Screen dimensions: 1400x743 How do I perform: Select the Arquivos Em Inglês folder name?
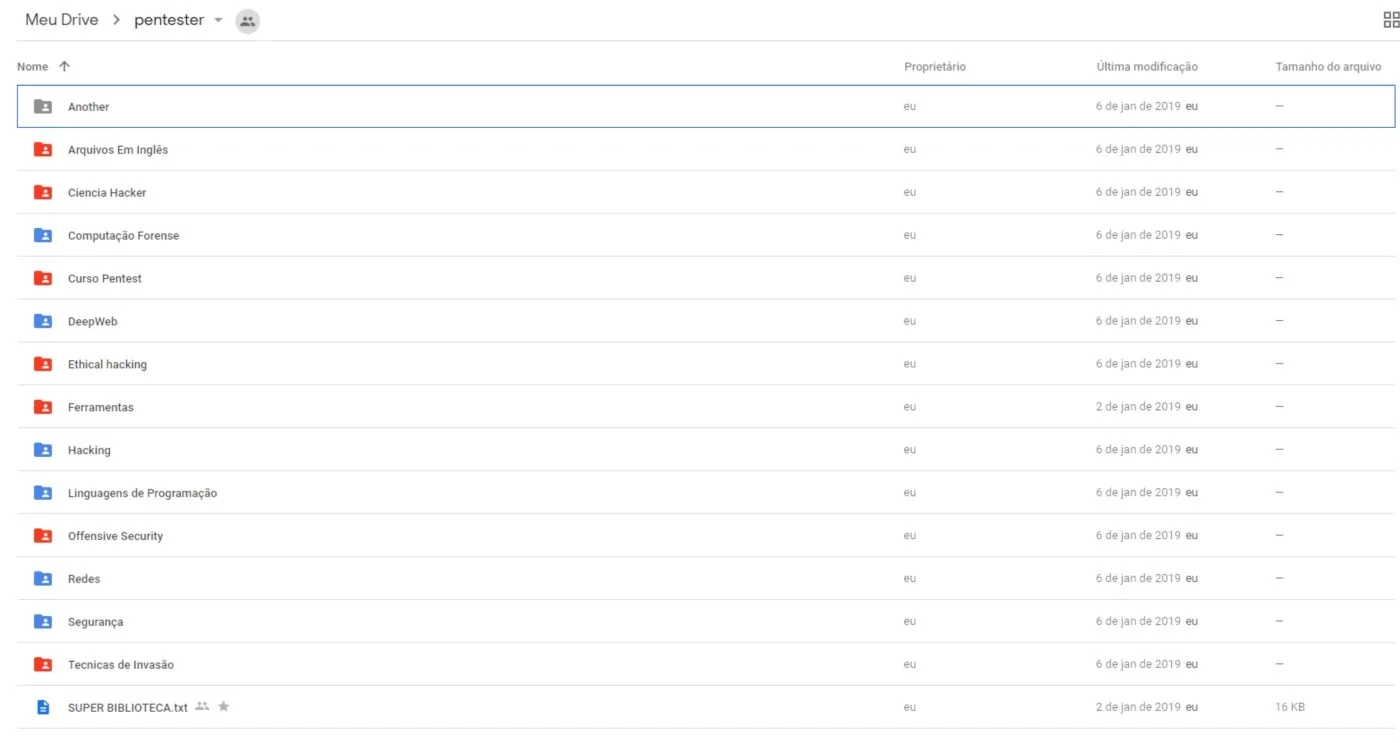[118, 150]
